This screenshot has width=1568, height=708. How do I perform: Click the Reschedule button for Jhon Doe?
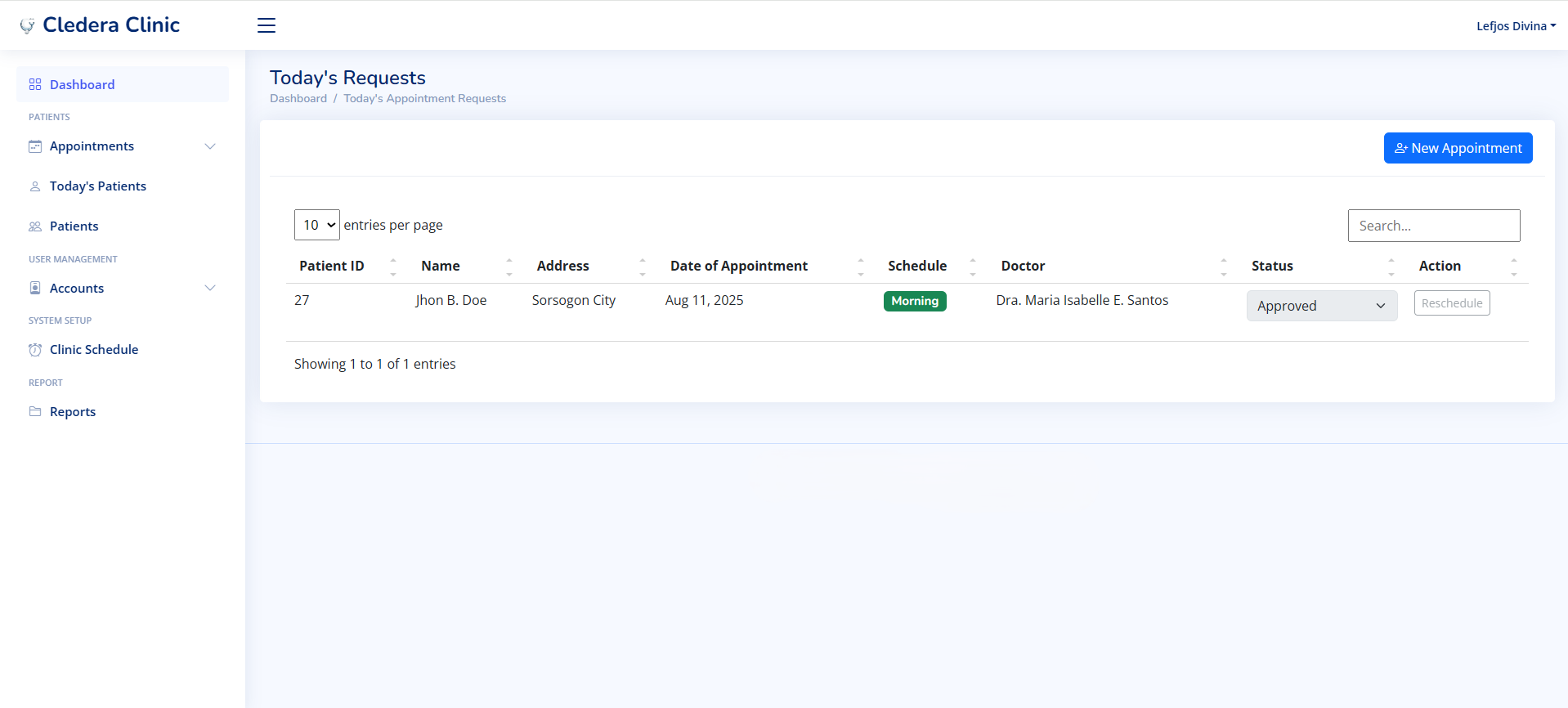1451,303
